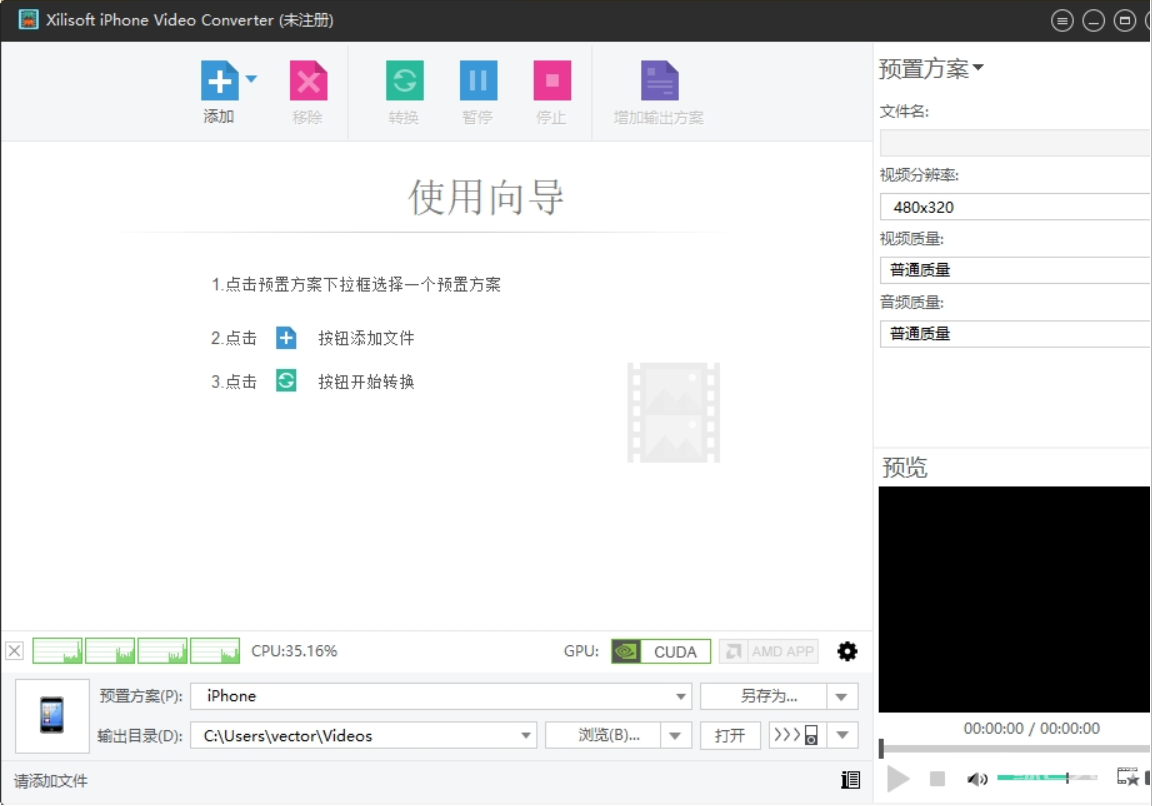Click the snapshot icon in preview controls

click(x=1127, y=777)
